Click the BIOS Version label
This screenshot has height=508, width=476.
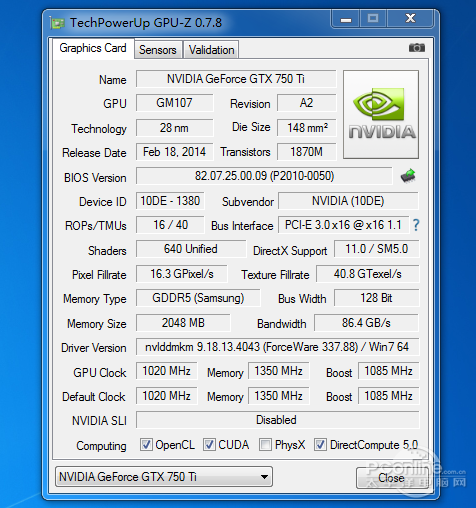[95, 178]
